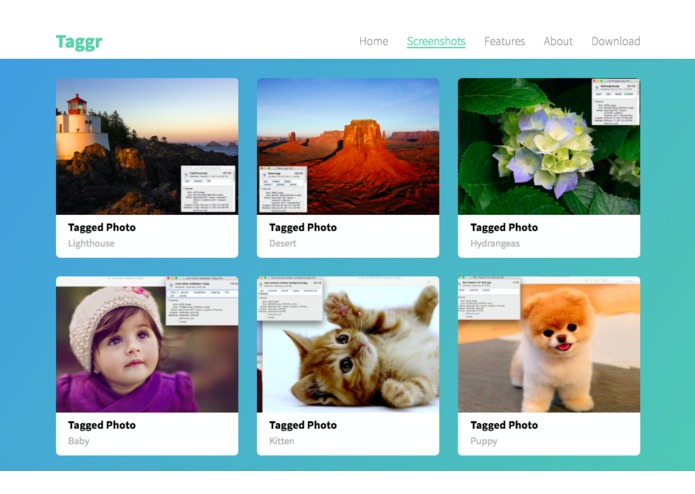Viewport: 695px width, 494px height.
Task: Go to the Features page
Action: click(504, 41)
